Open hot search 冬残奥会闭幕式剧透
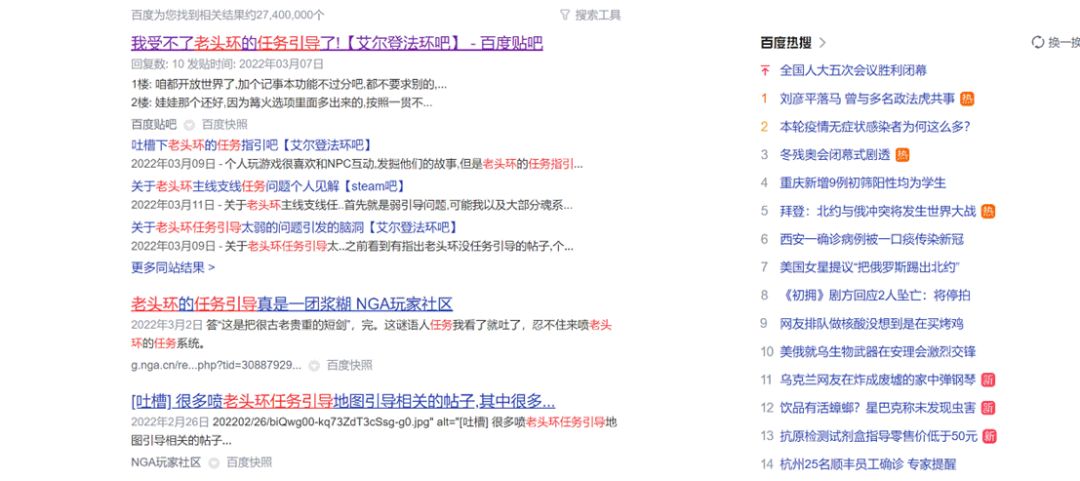1080x481 pixels. [x=835, y=155]
